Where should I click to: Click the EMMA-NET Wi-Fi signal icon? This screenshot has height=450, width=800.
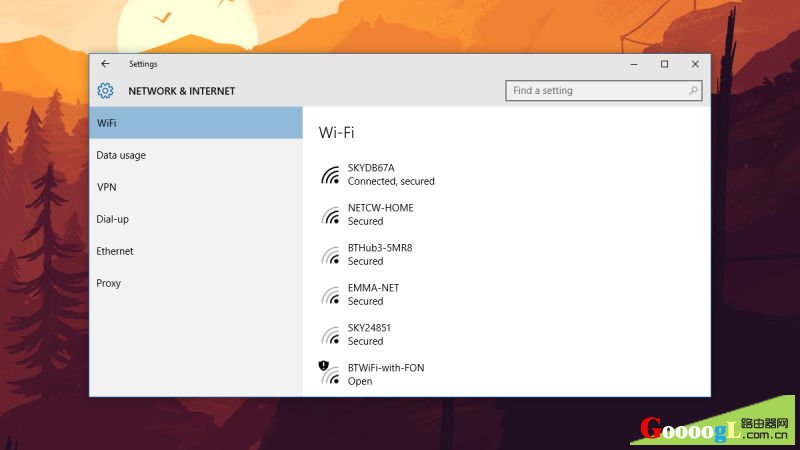pyautogui.click(x=331, y=294)
